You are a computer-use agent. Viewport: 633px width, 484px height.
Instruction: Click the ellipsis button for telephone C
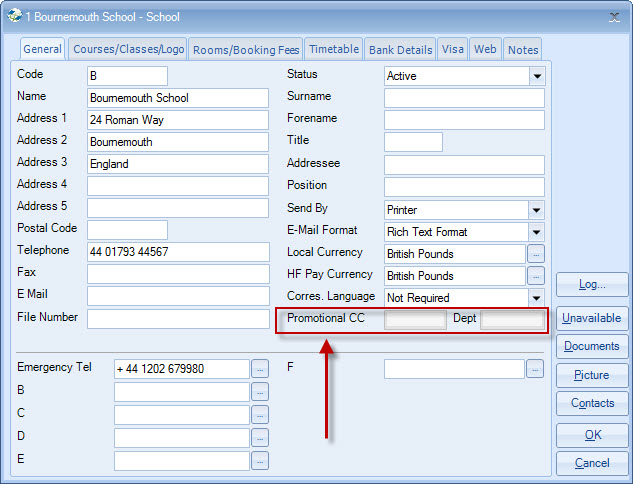tap(260, 415)
